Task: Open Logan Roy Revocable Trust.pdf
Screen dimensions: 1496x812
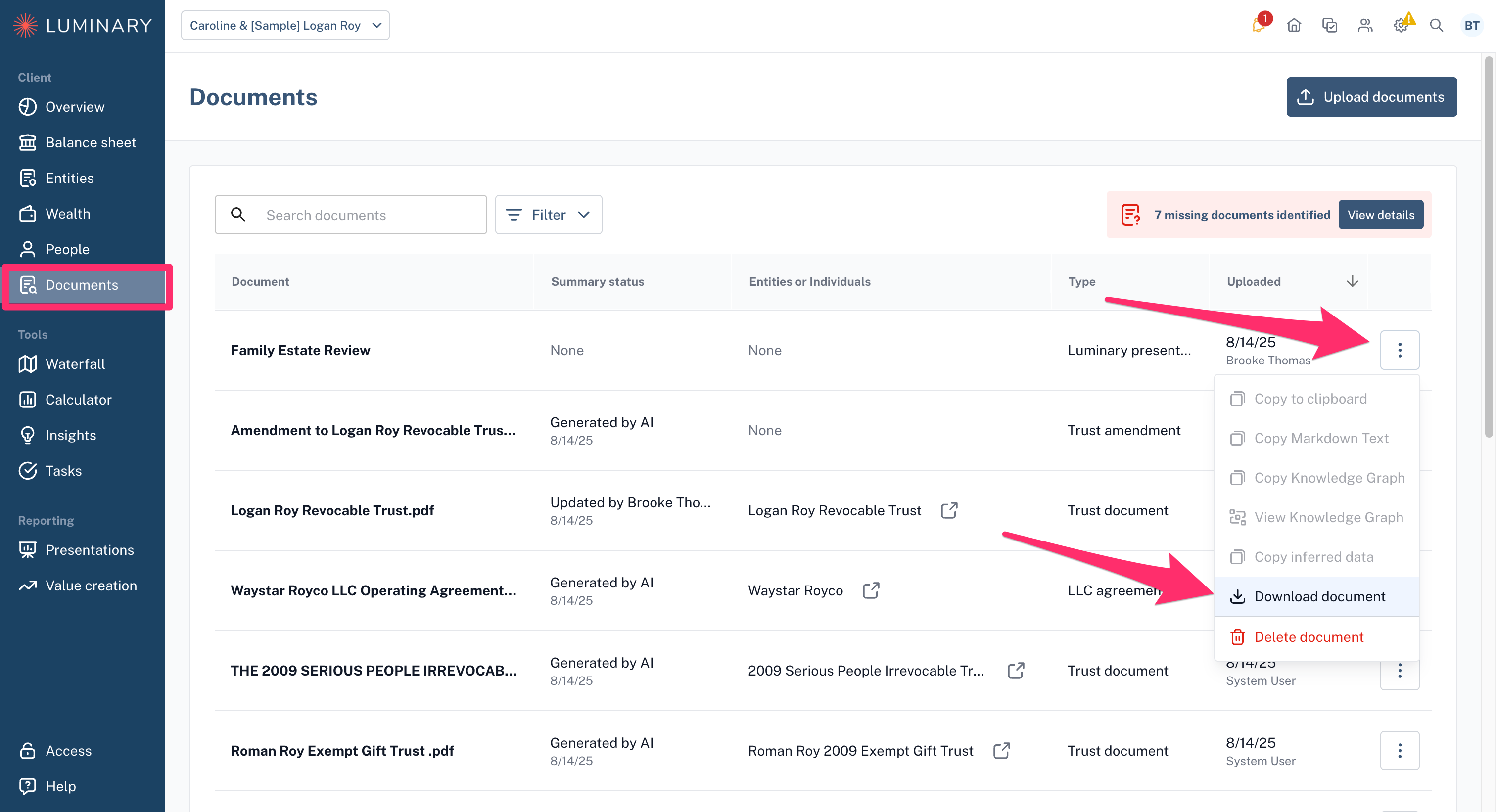Action: click(x=332, y=510)
